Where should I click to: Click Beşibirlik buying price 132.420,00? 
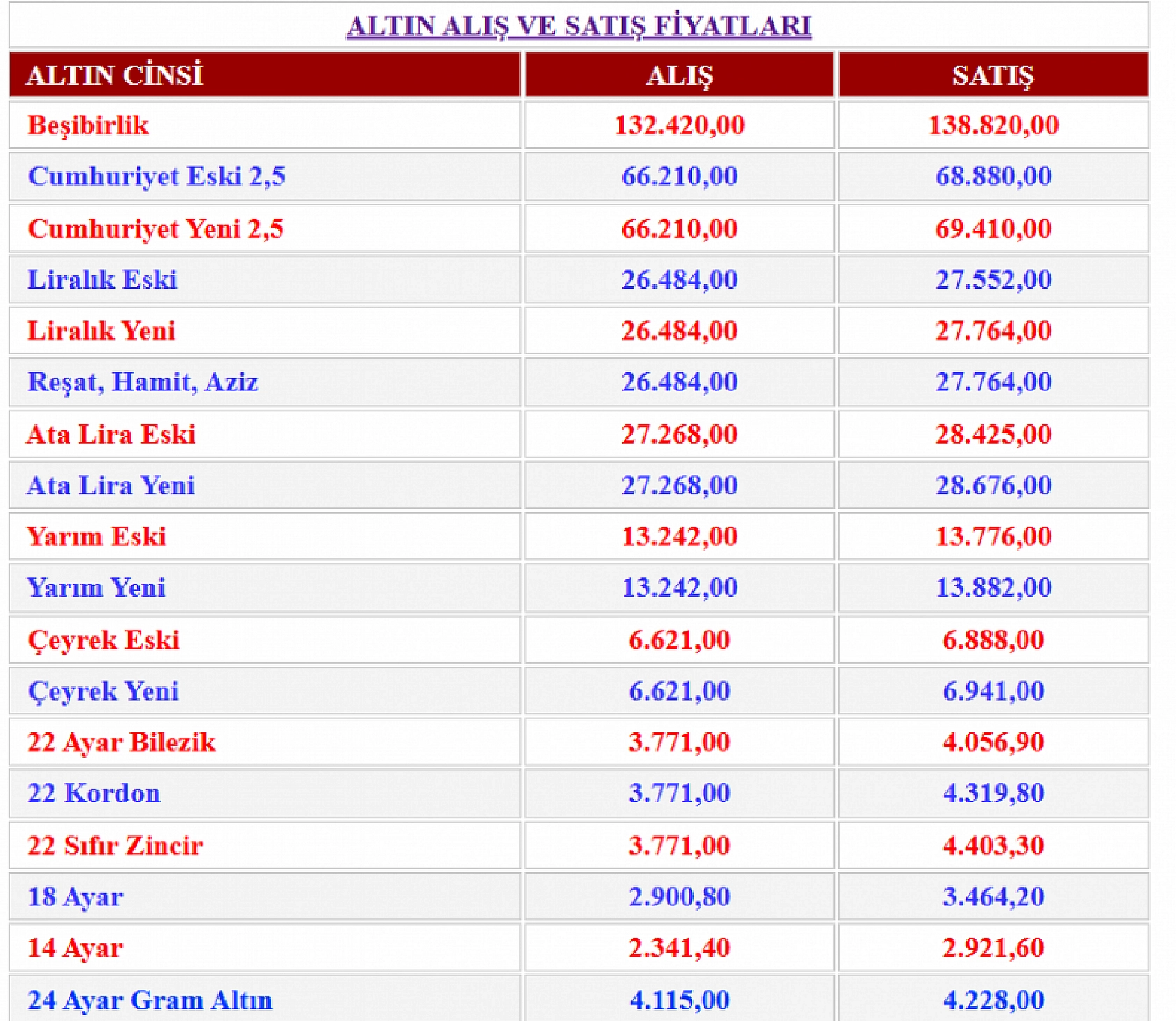tap(679, 125)
